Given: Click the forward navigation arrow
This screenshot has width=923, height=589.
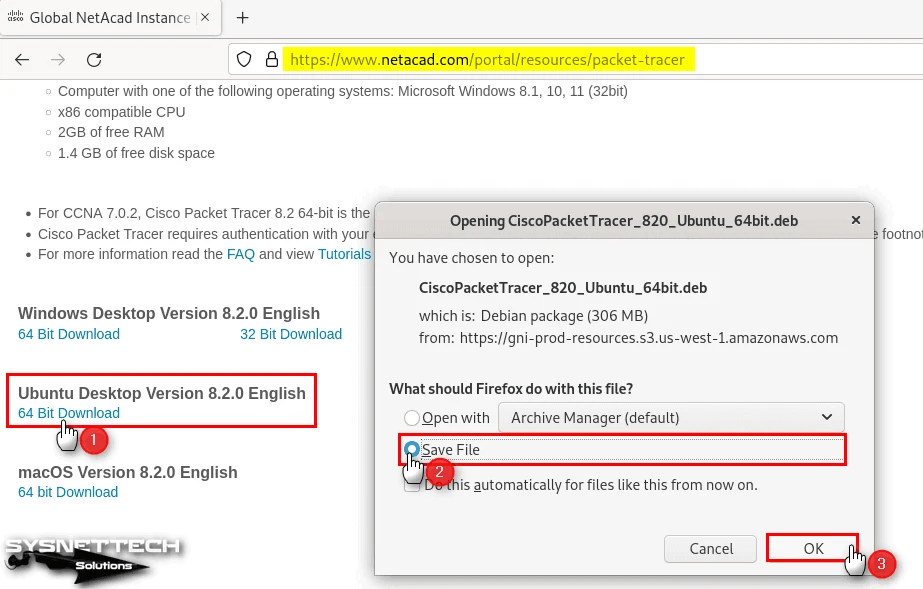Looking at the screenshot, I should pyautogui.click(x=58, y=60).
